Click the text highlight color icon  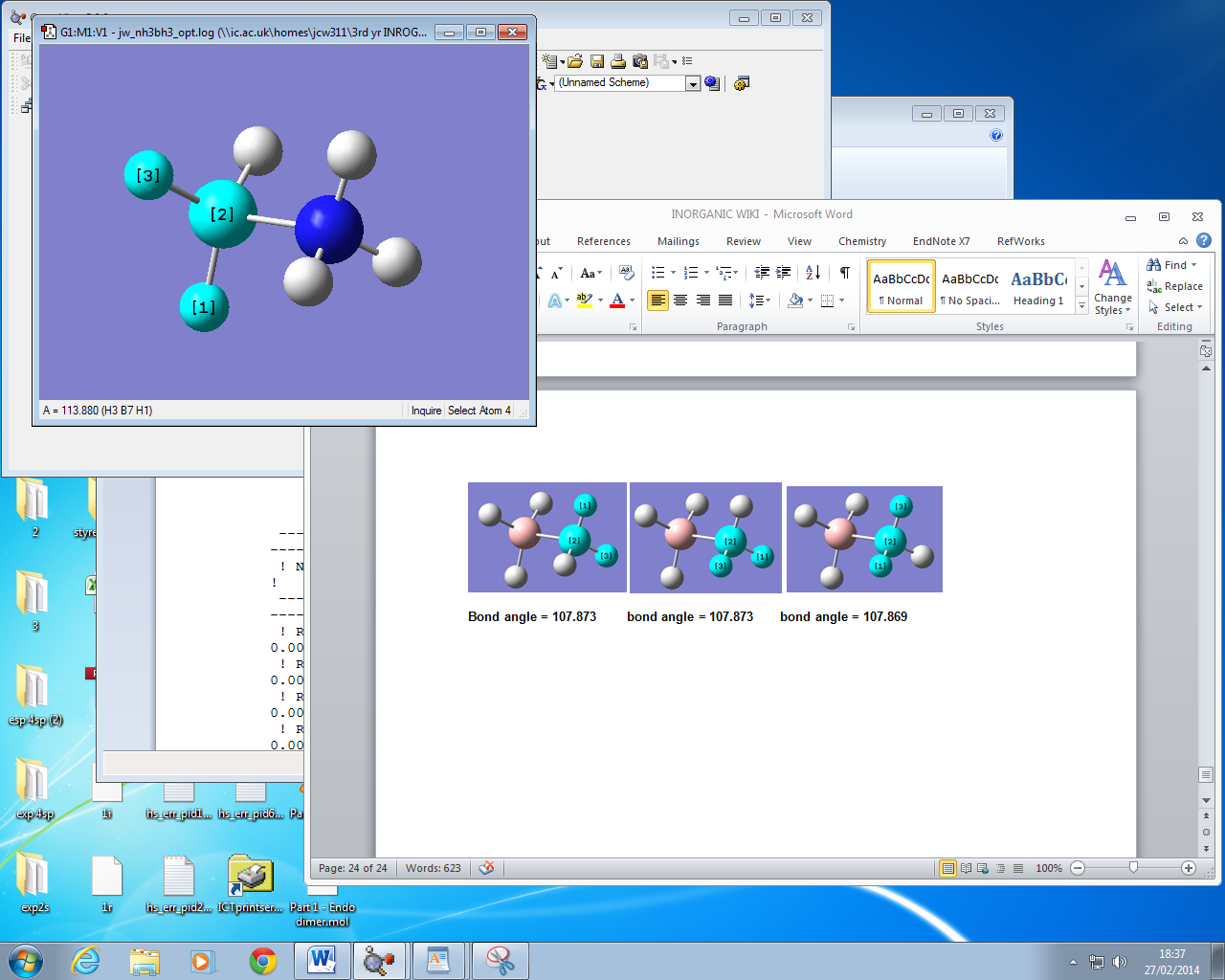coord(585,301)
